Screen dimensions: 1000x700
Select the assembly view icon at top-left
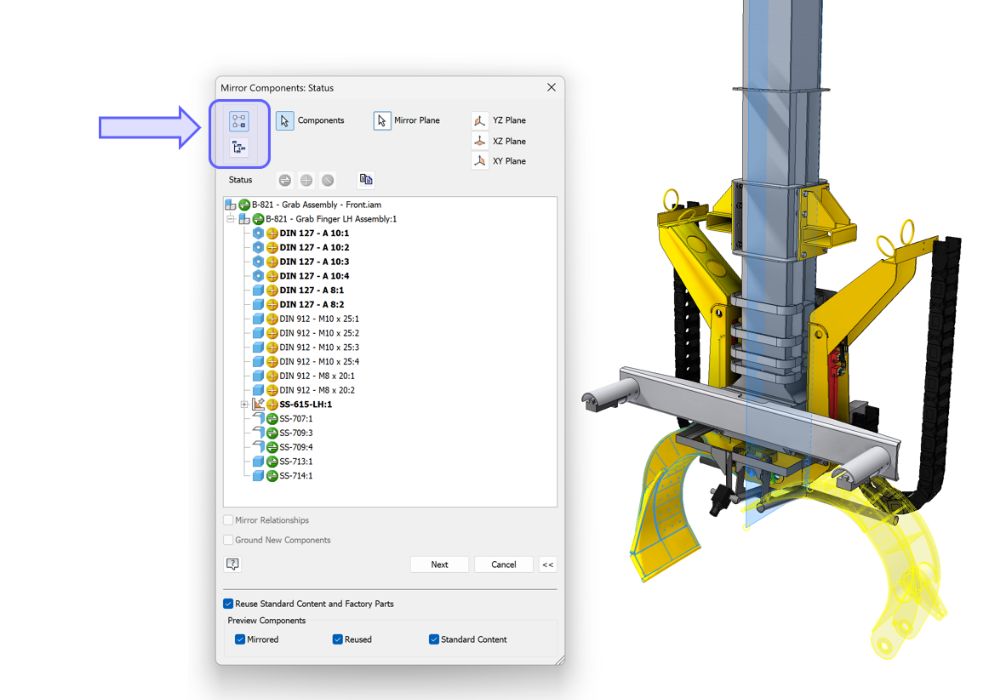click(238, 121)
